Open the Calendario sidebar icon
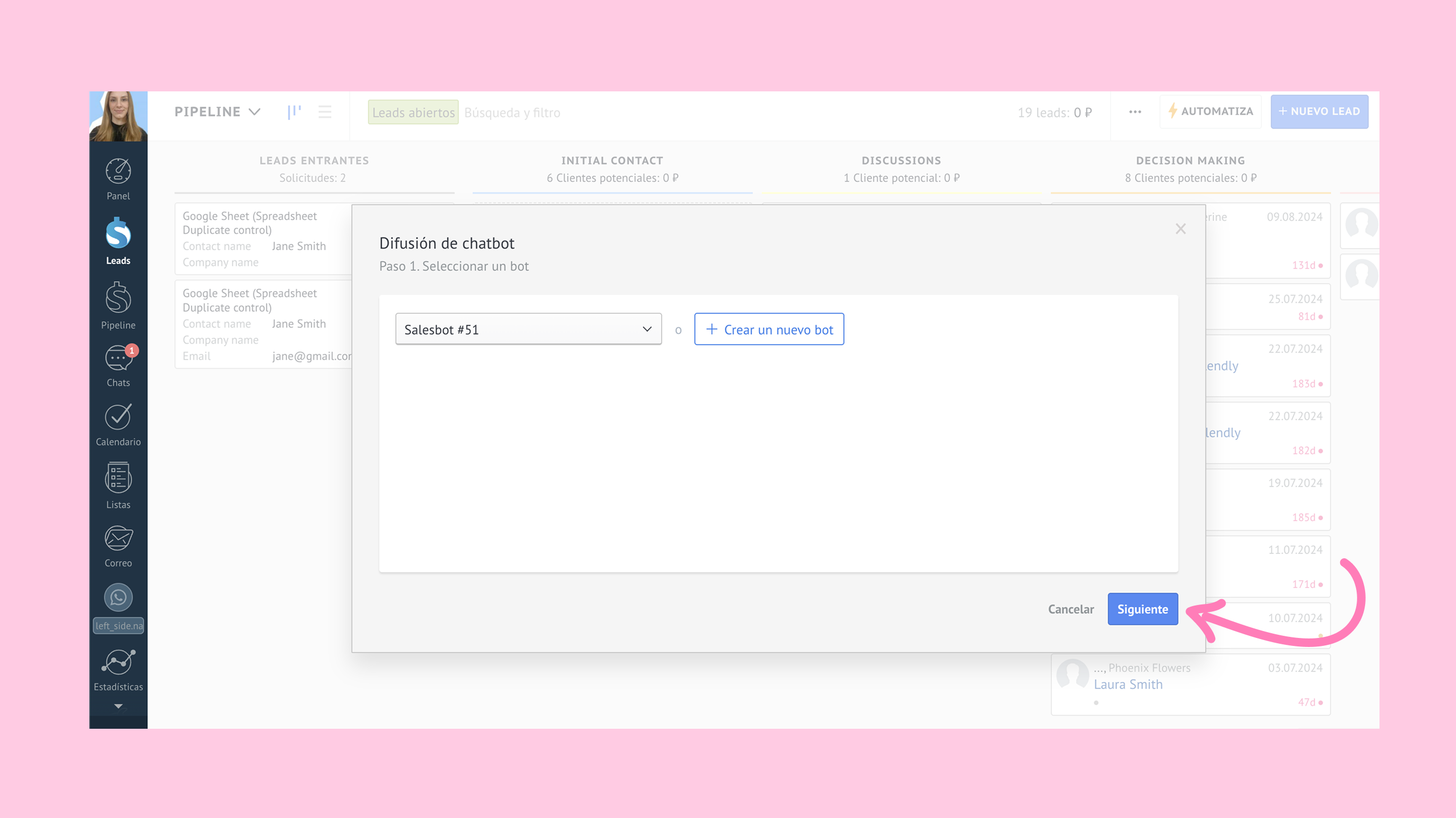1456x818 pixels. tap(118, 425)
